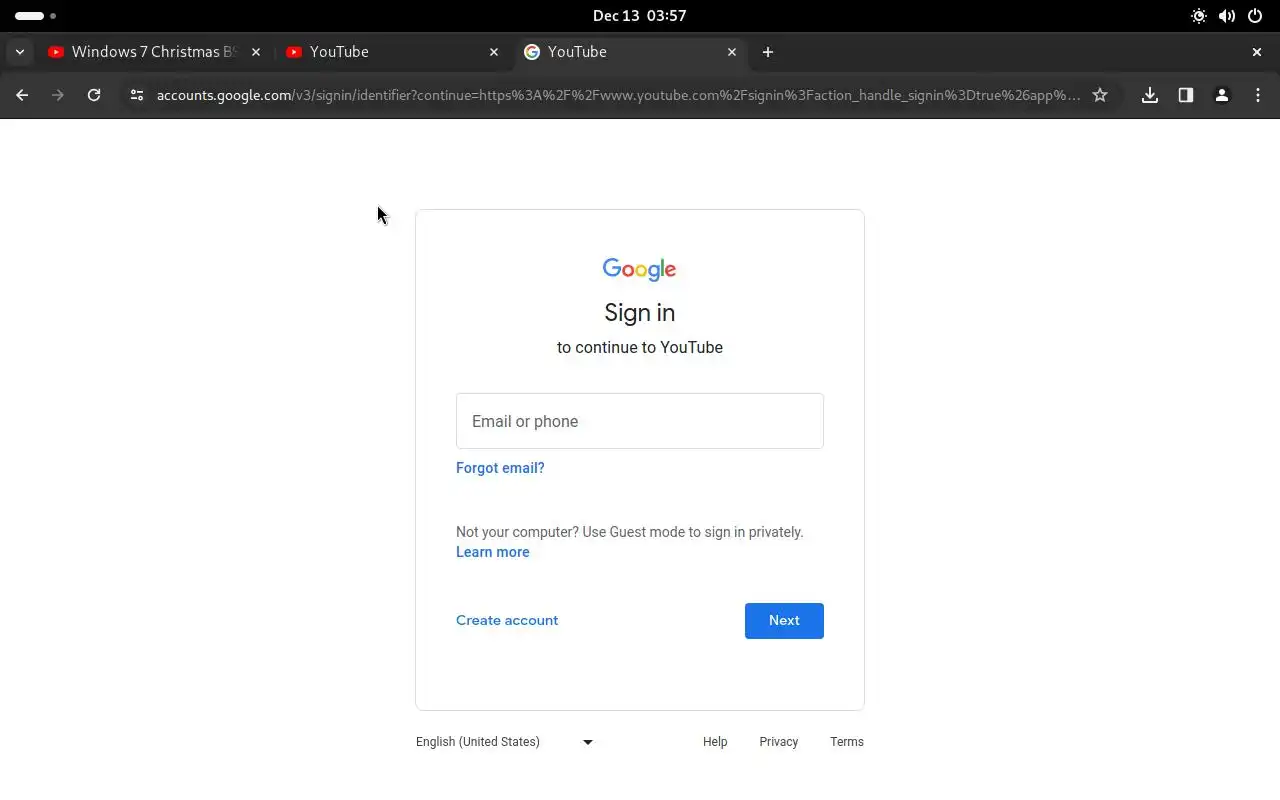Follow the Forgot email? link
The image size is (1280, 800).
pyautogui.click(x=500, y=468)
